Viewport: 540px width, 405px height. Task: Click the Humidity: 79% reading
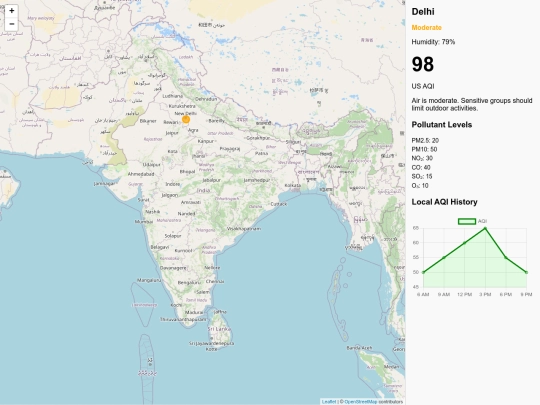[433, 42]
